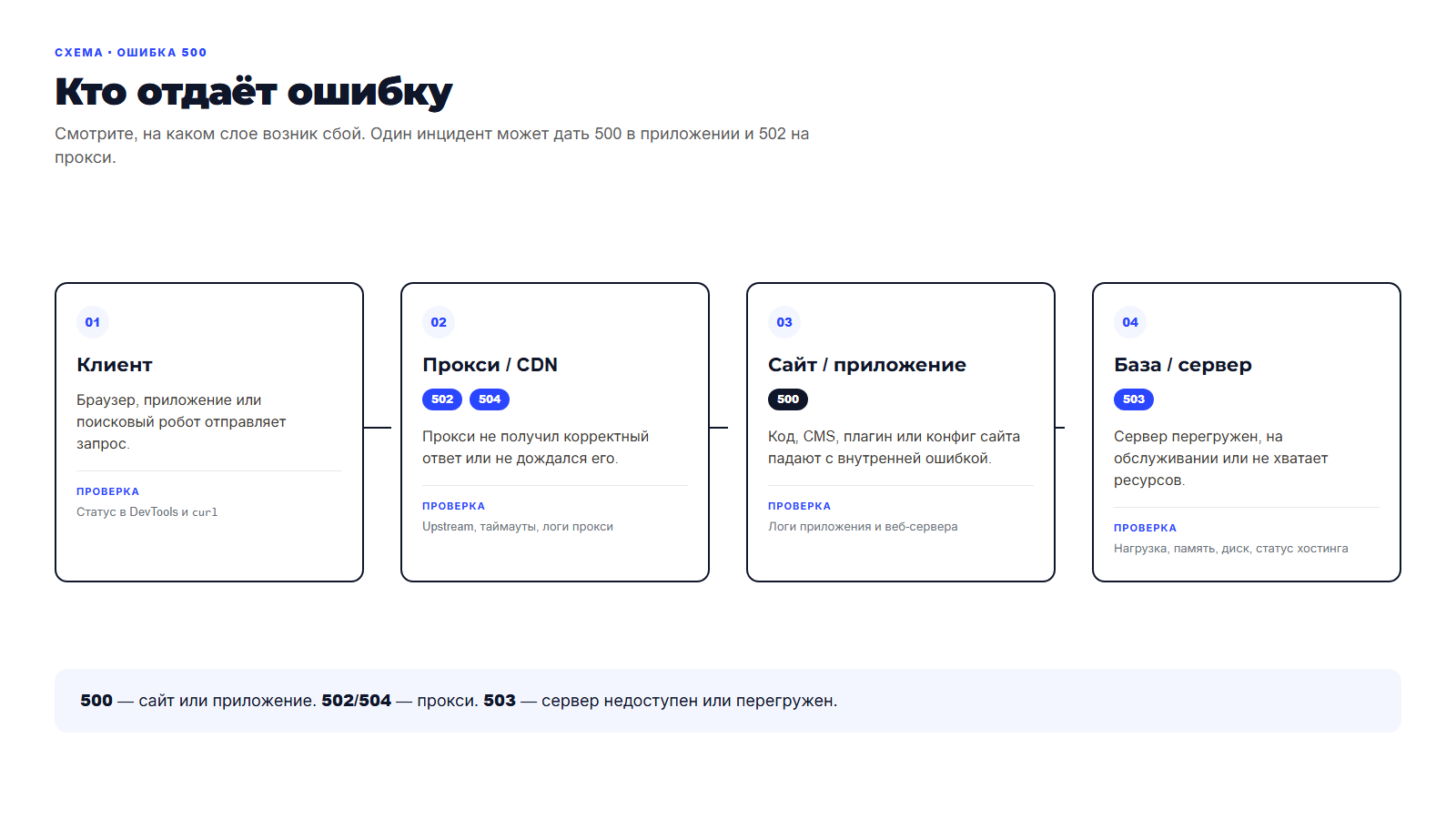Click 'Нагрузка, память, диск, статус хостинга' text
Screen dimensions: 1456x819
[x=1231, y=549]
